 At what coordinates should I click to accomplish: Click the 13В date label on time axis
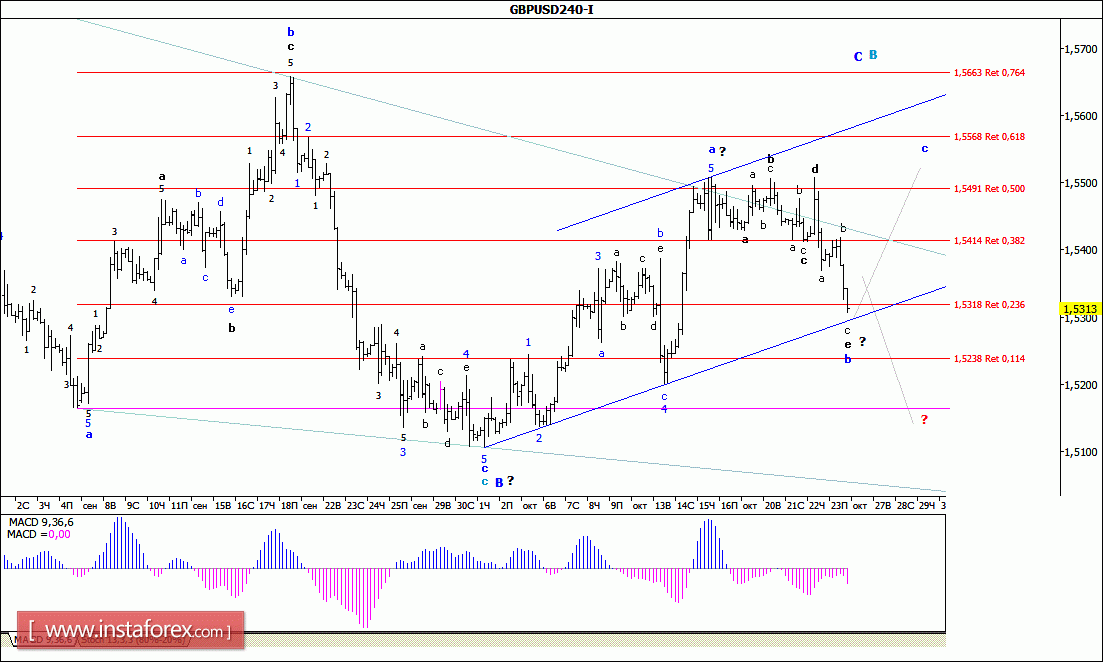pos(663,506)
